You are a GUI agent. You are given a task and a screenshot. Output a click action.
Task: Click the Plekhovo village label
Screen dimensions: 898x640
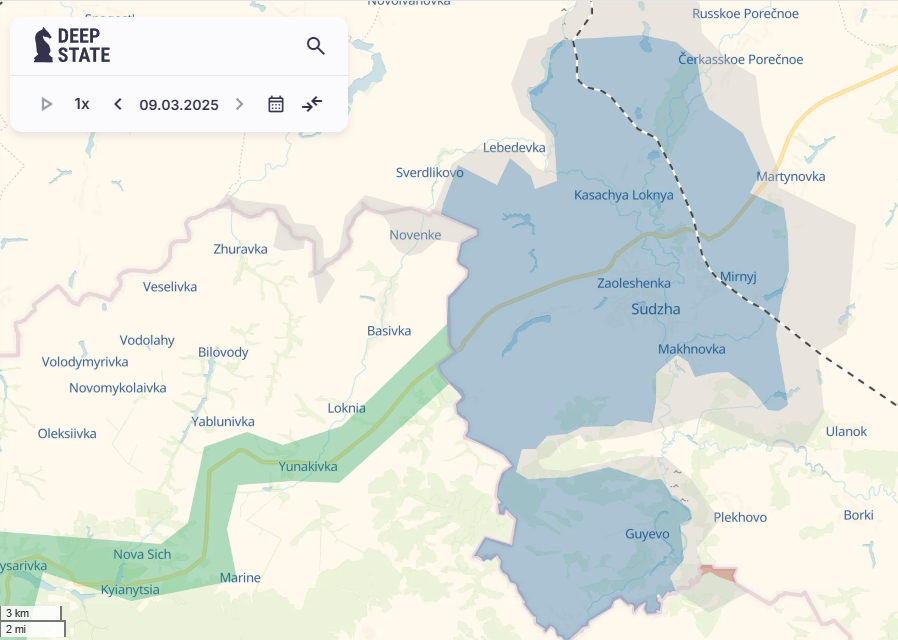[x=740, y=517]
